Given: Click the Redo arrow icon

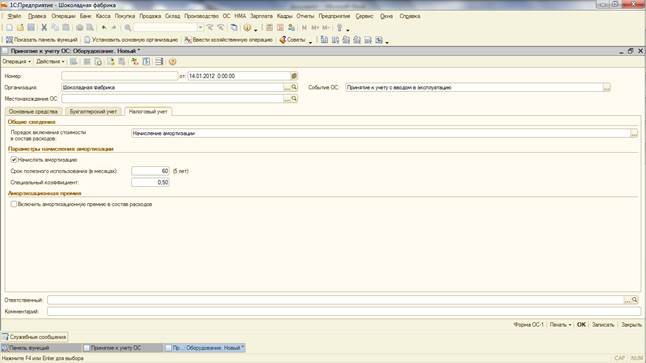Looking at the screenshot, I should (x=114, y=28).
